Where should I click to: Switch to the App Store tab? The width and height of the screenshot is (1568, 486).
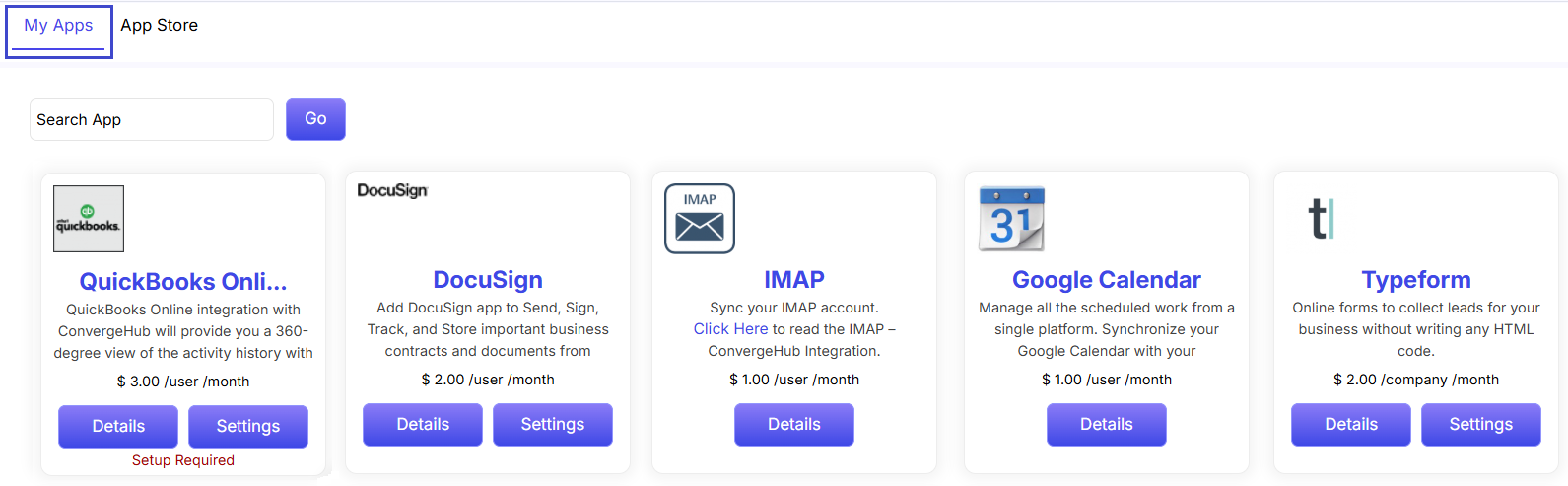pos(159,26)
